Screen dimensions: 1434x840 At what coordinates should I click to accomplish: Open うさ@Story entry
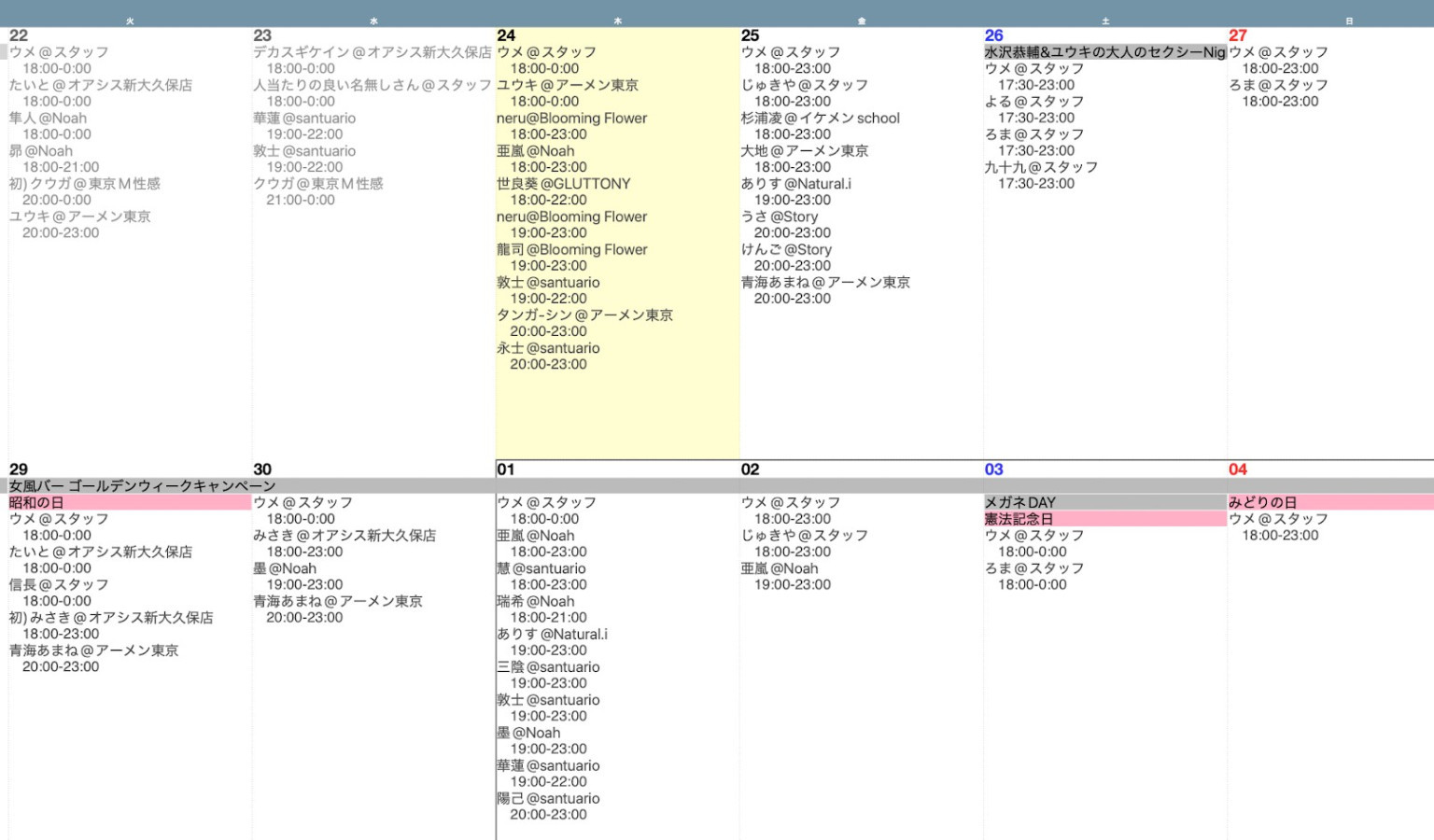tap(780, 217)
